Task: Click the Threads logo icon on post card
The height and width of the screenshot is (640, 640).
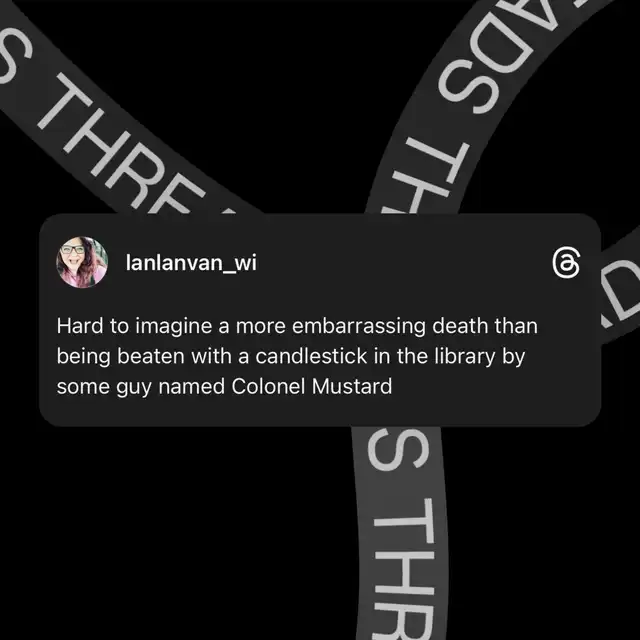Action: click(566, 263)
